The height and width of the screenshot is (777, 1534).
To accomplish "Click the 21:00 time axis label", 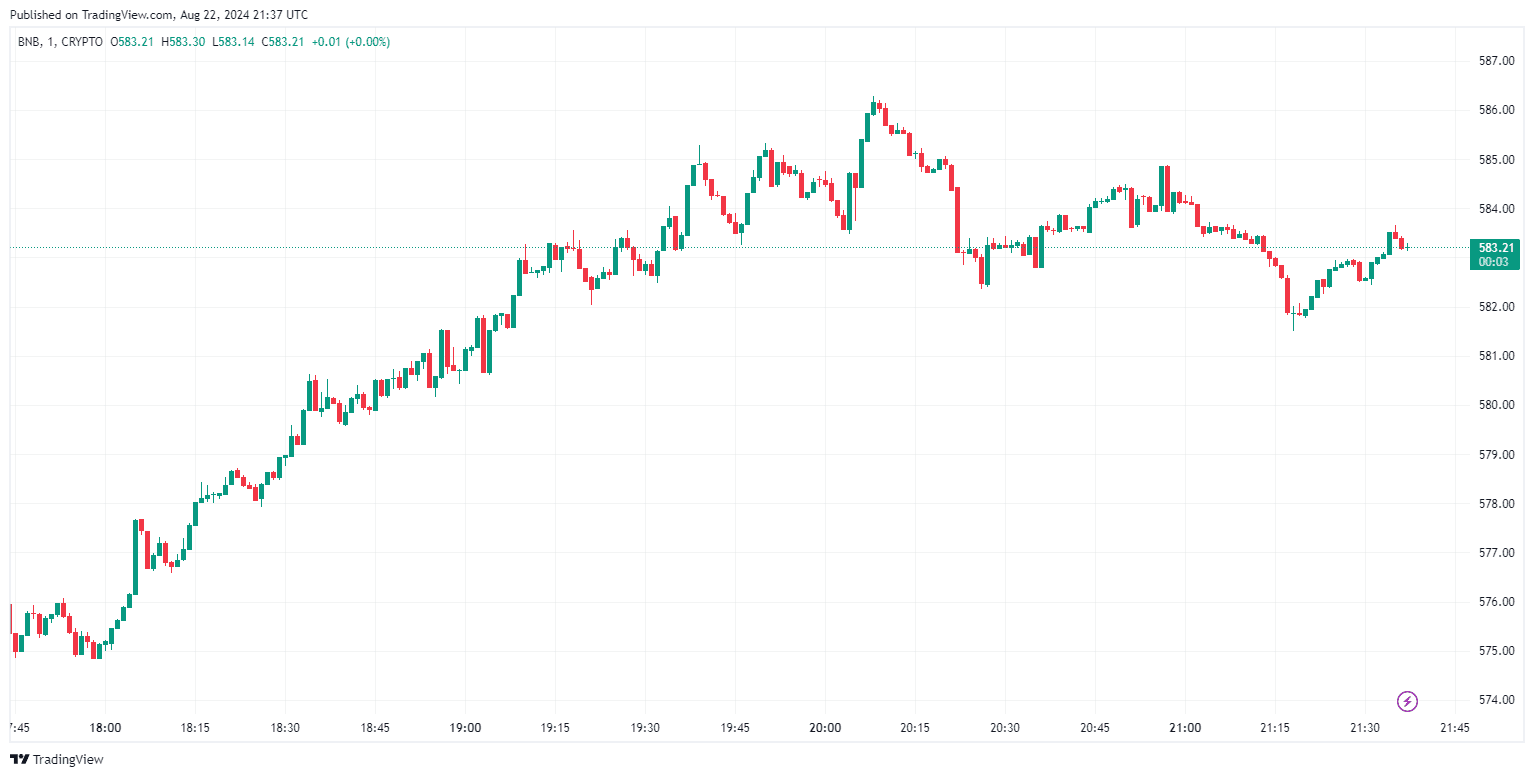I will point(1186,728).
